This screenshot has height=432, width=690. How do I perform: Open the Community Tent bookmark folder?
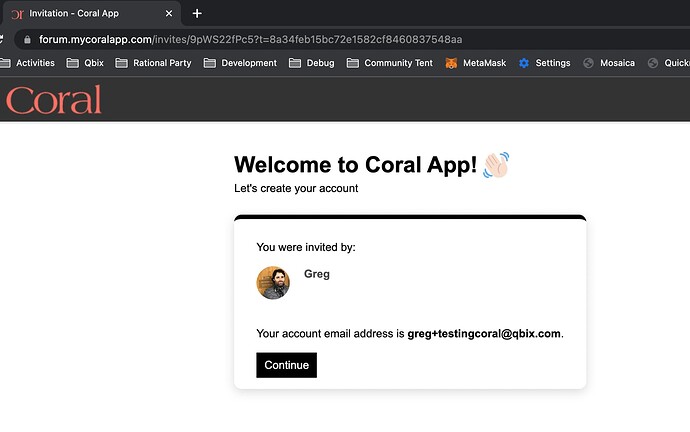390,63
